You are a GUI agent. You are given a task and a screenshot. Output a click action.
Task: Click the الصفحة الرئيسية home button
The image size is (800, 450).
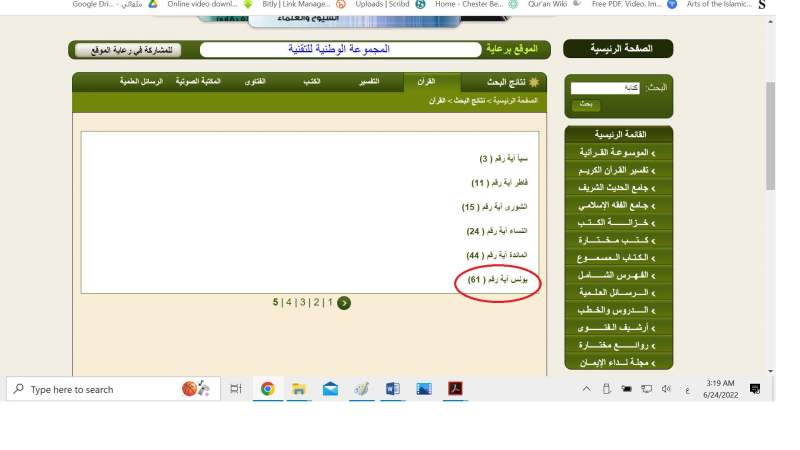pos(618,48)
